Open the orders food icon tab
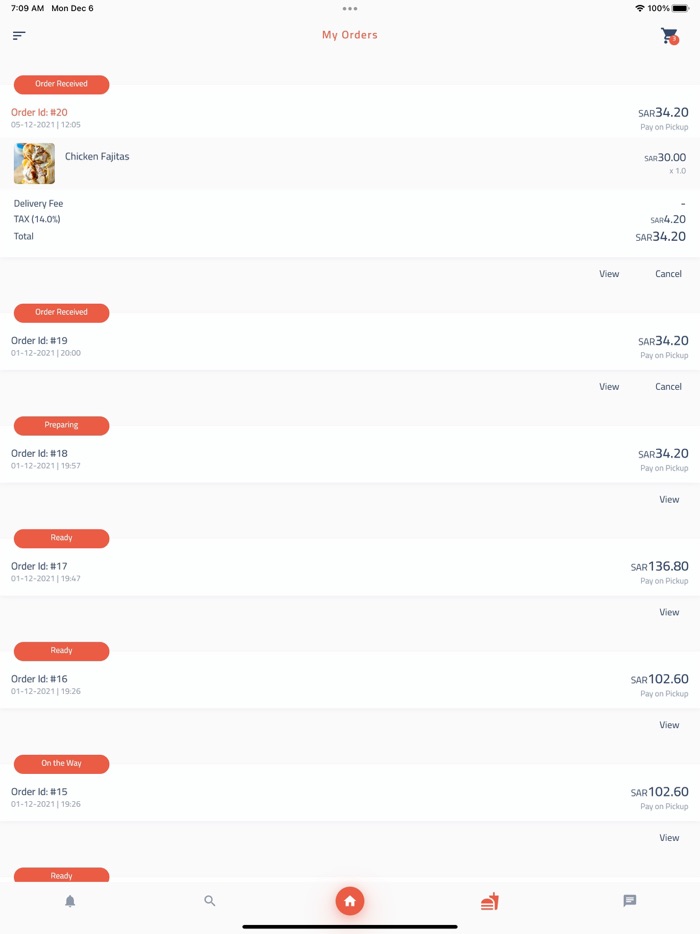The image size is (700, 934). 489,901
